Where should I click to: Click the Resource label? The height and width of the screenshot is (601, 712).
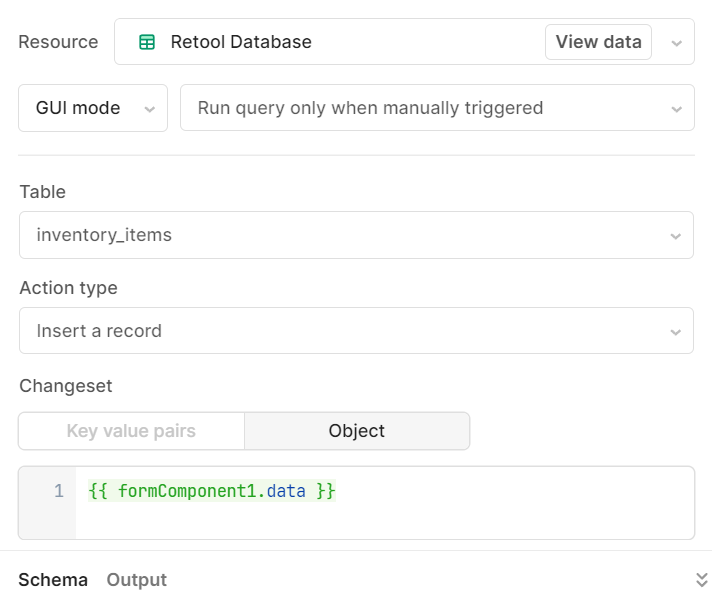point(58,42)
